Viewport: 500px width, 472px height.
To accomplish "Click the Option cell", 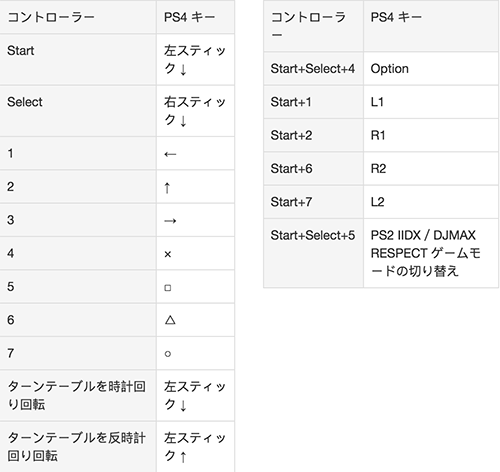I will (431, 69).
